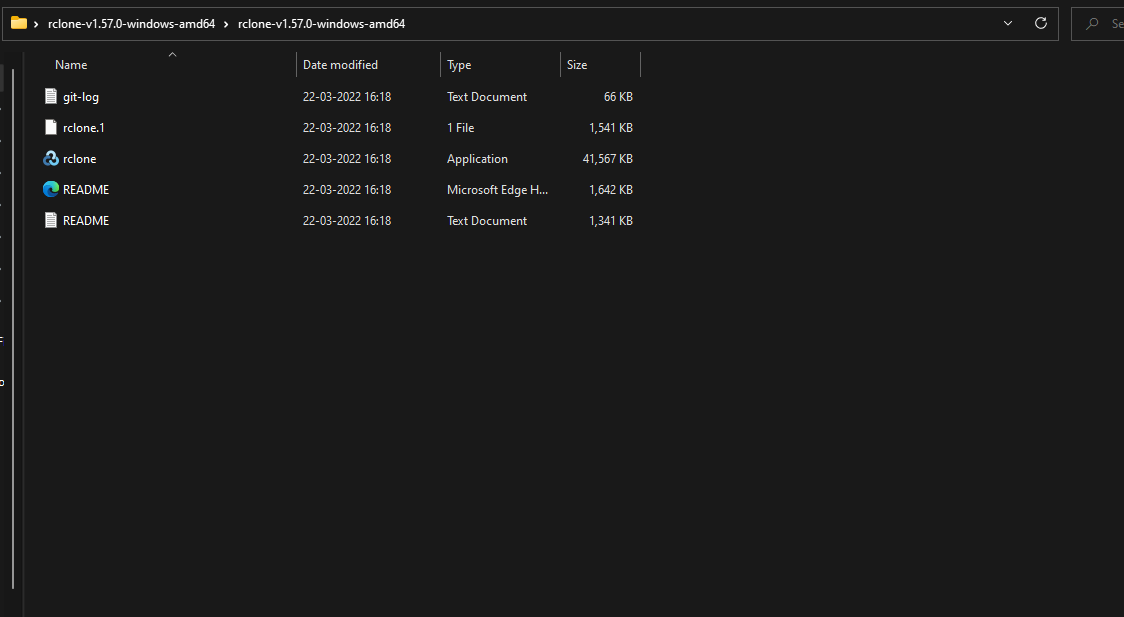The image size is (1124, 617).
Task: Click the date modified of rclone application
Action: (347, 158)
